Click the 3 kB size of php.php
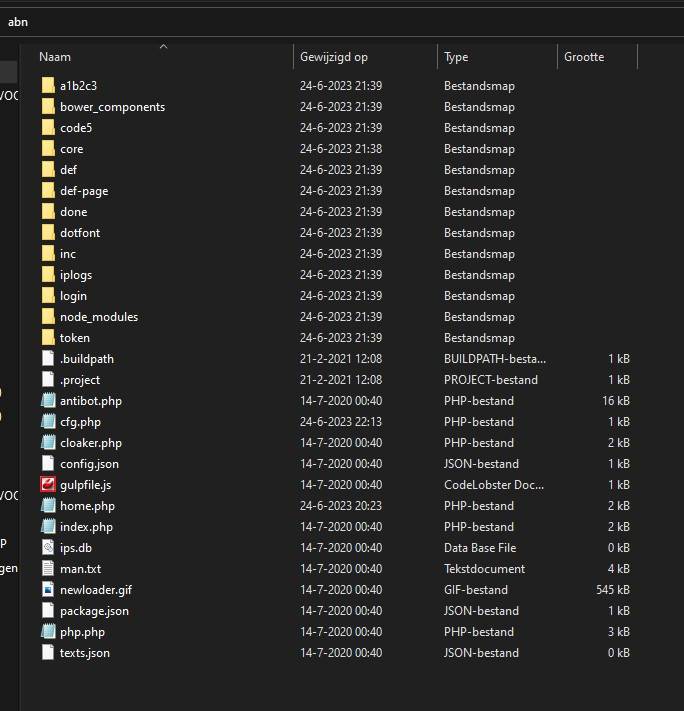This screenshot has width=684, height=711. point(619,632)
